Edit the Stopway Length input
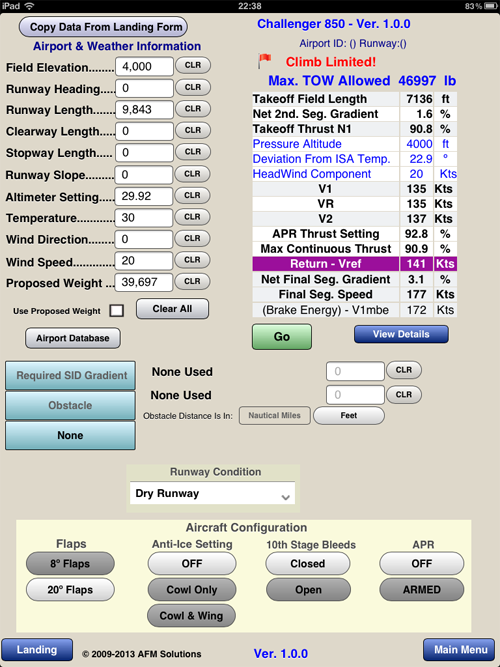The width and height of the screenshot is (500, 667). pos(144,153)
